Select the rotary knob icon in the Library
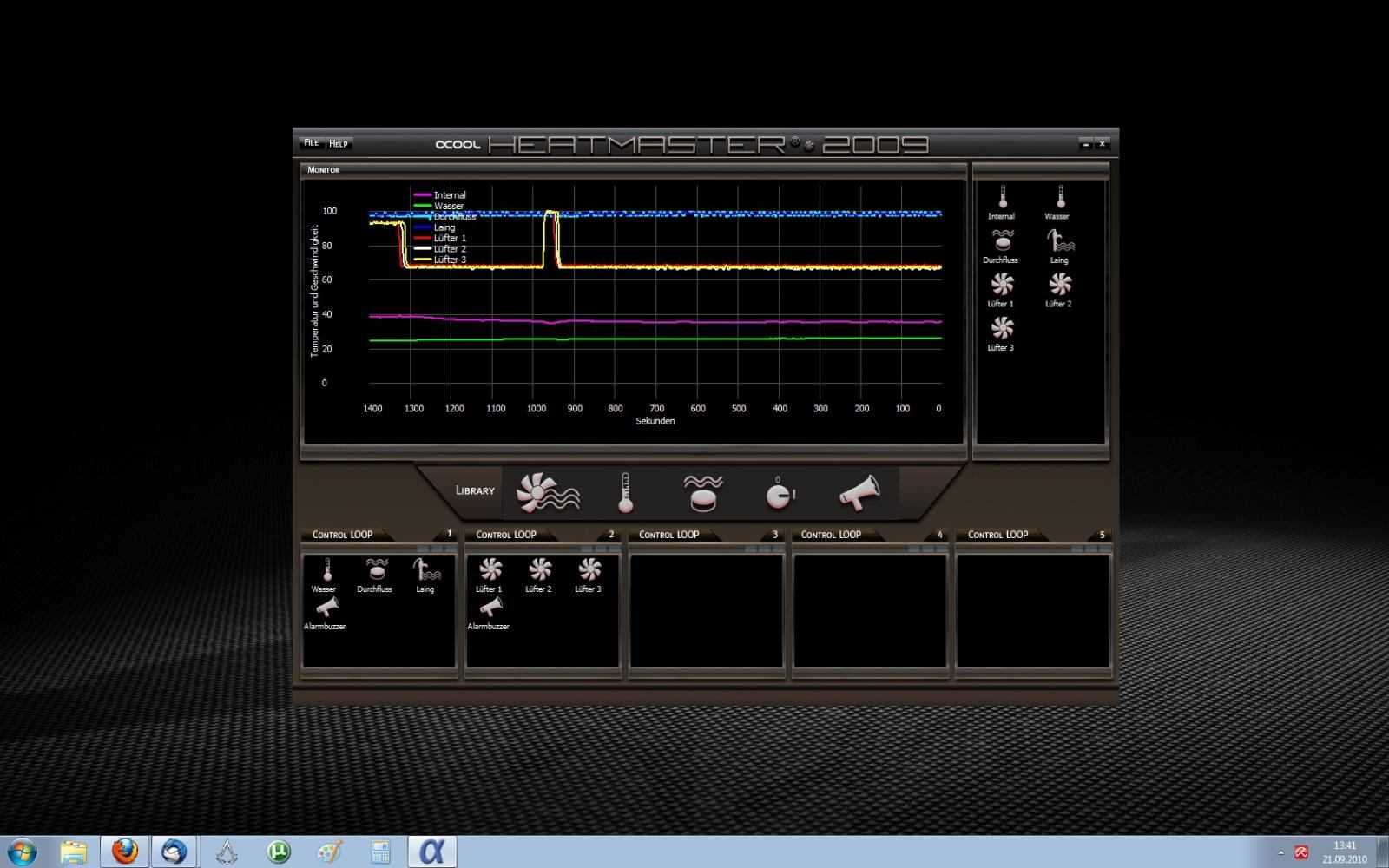 780,492
